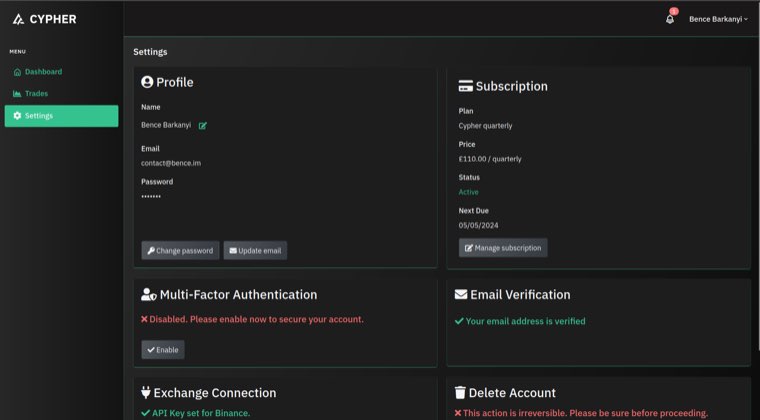Open the Bence Barkanyi user dropdown

click(x=717, y=19)
